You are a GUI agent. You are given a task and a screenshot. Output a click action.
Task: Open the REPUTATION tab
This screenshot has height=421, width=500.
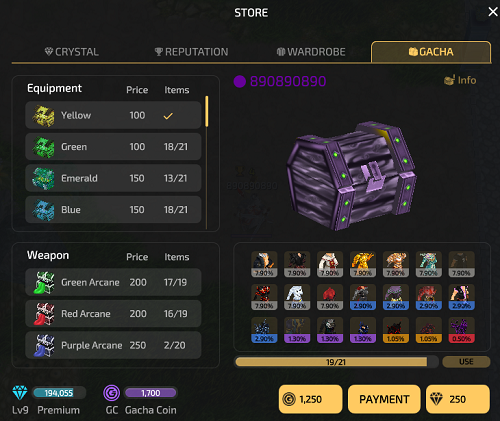(192, 52)
